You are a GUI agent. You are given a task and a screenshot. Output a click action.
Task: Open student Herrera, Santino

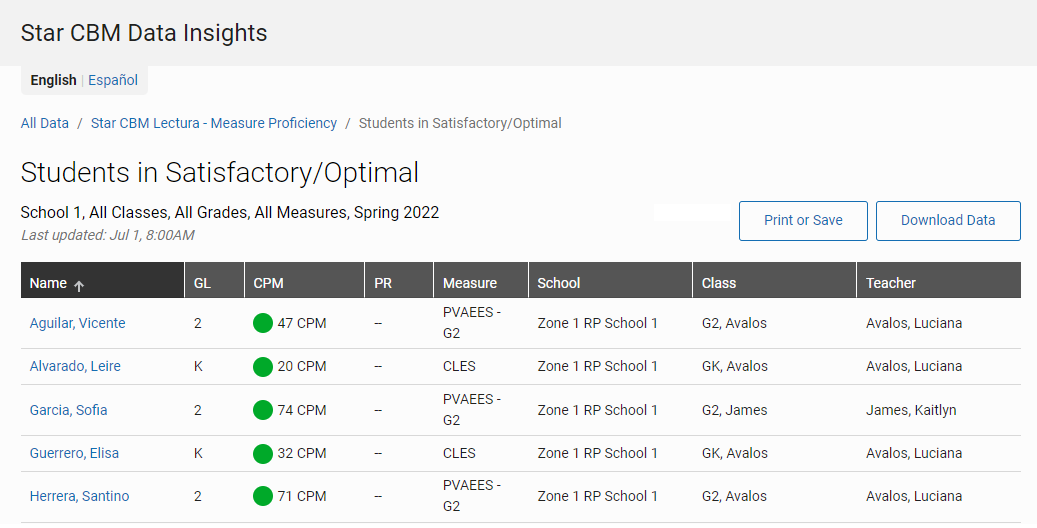[79, 496]
